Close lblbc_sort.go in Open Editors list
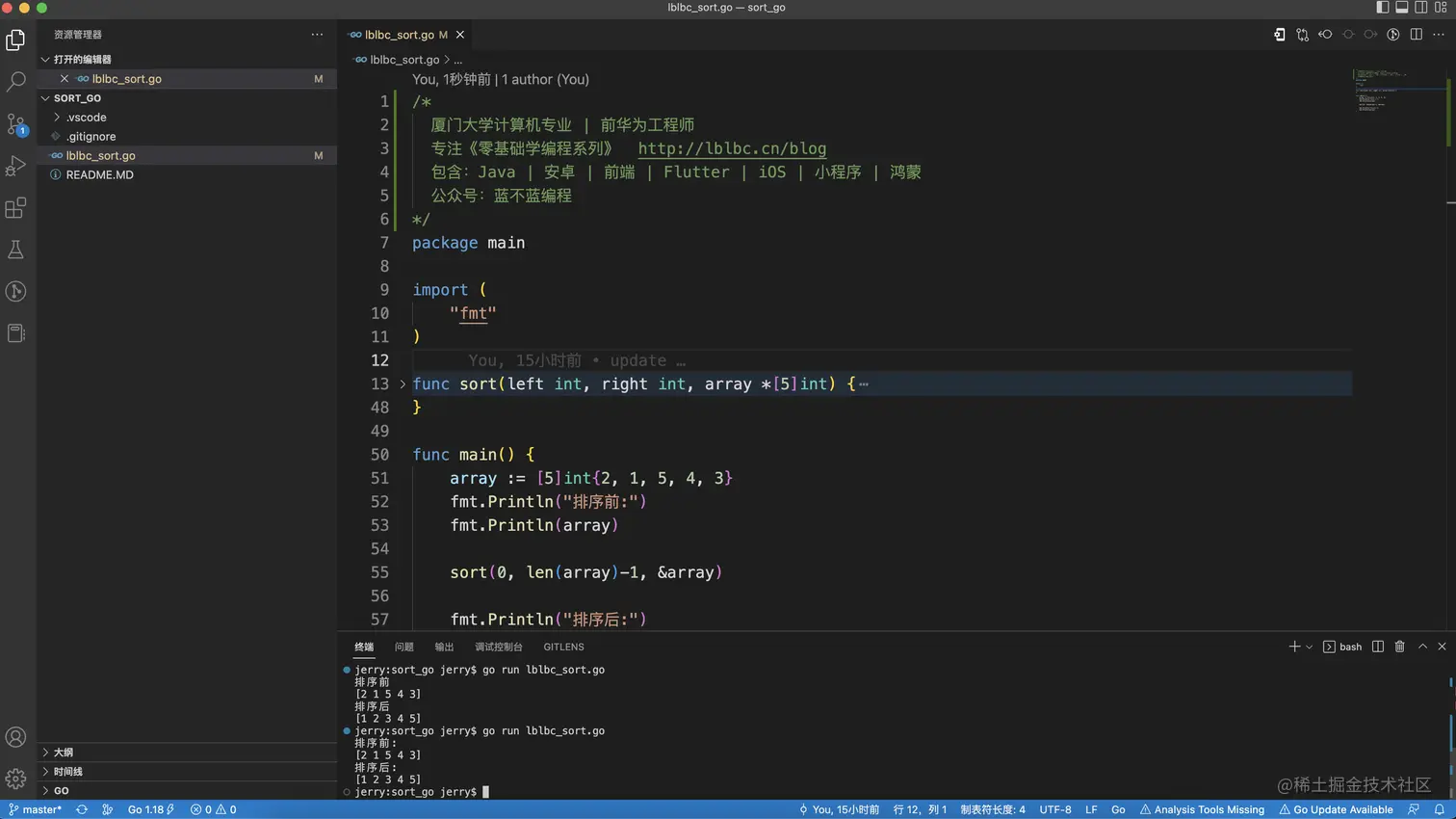Viewport: 1456px width, 819px height. click(64, 79)
